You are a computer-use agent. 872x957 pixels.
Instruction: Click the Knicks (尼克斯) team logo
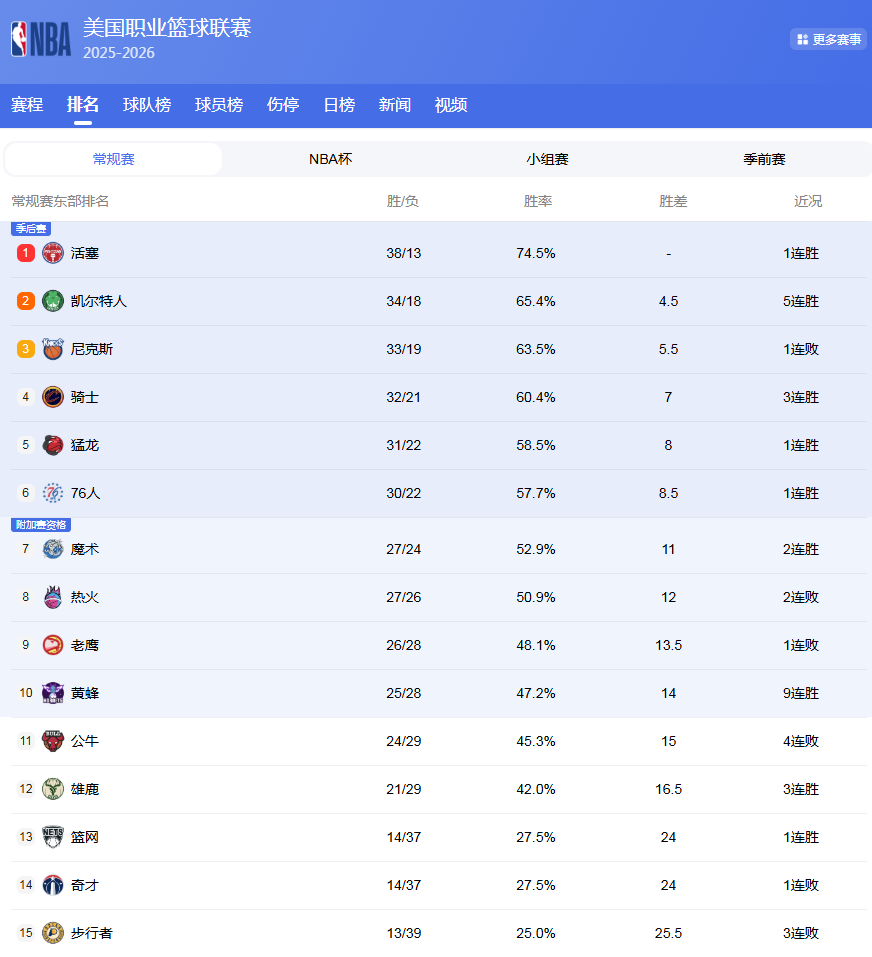(53, 349)
